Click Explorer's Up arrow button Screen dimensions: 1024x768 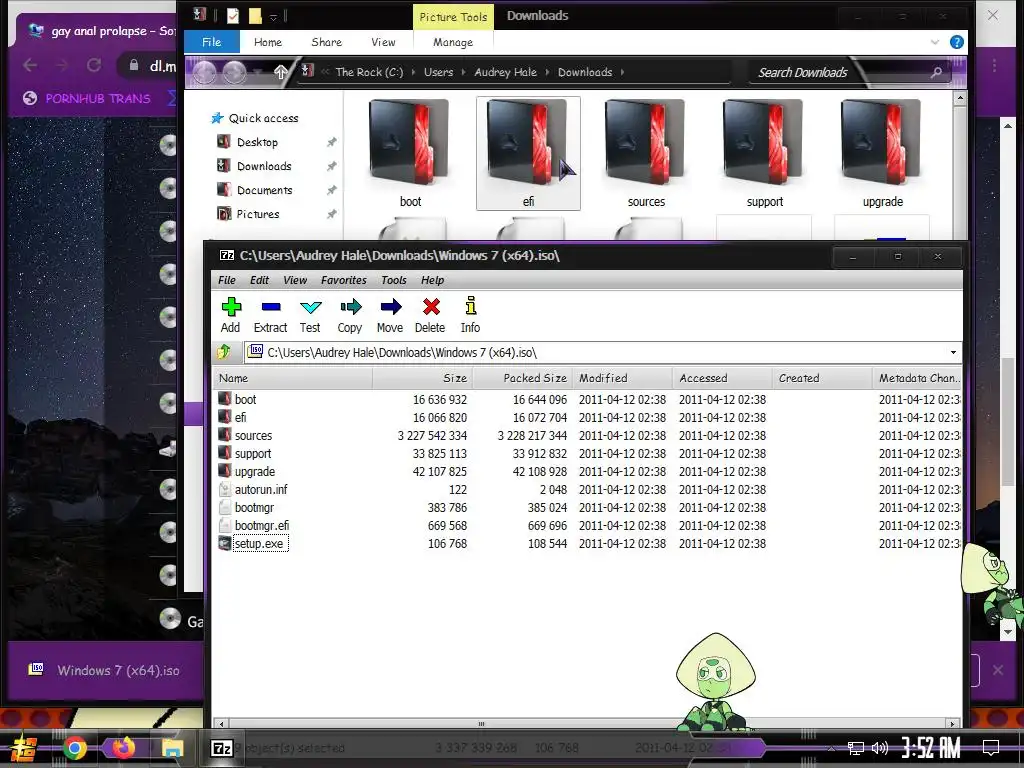281,72
